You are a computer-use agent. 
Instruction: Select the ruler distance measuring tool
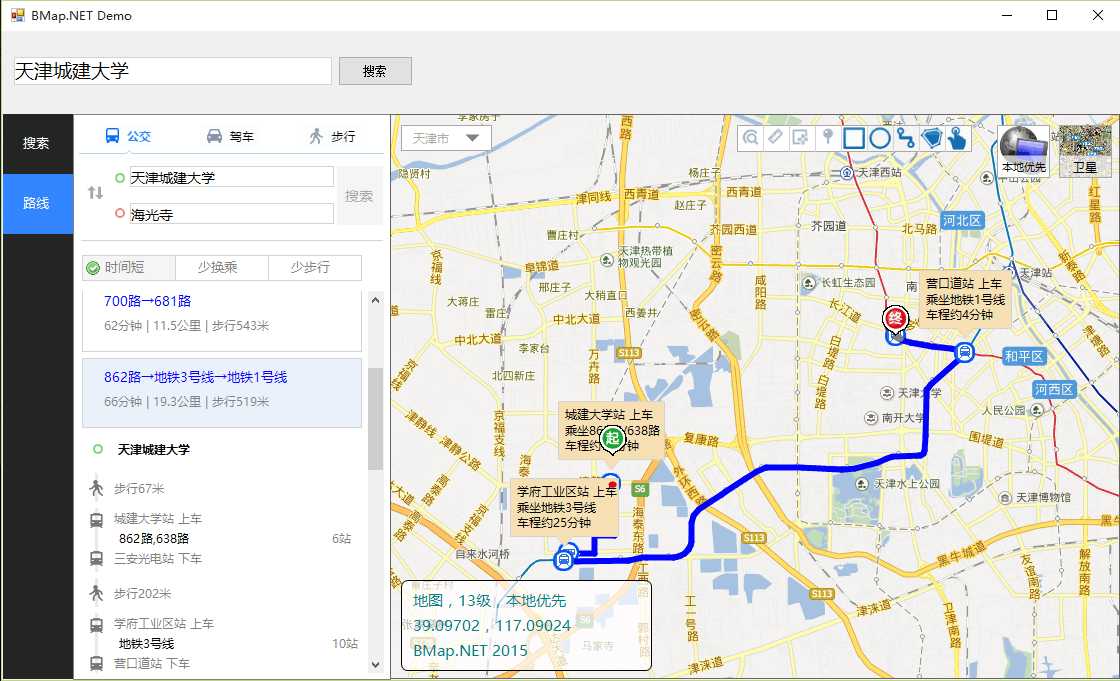(775, 137)
